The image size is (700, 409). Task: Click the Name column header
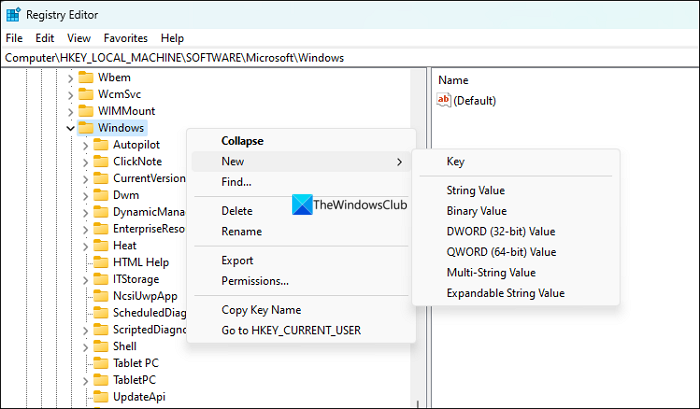coord(453,80)
